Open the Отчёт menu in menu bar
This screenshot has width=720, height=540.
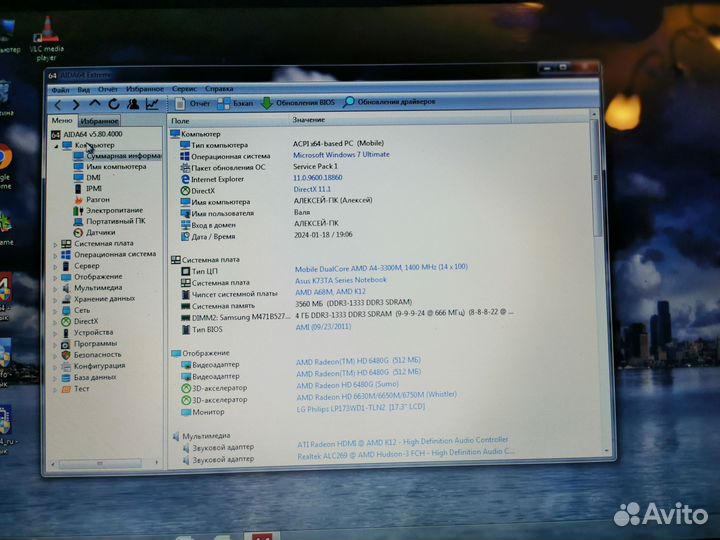click(107, 89)
